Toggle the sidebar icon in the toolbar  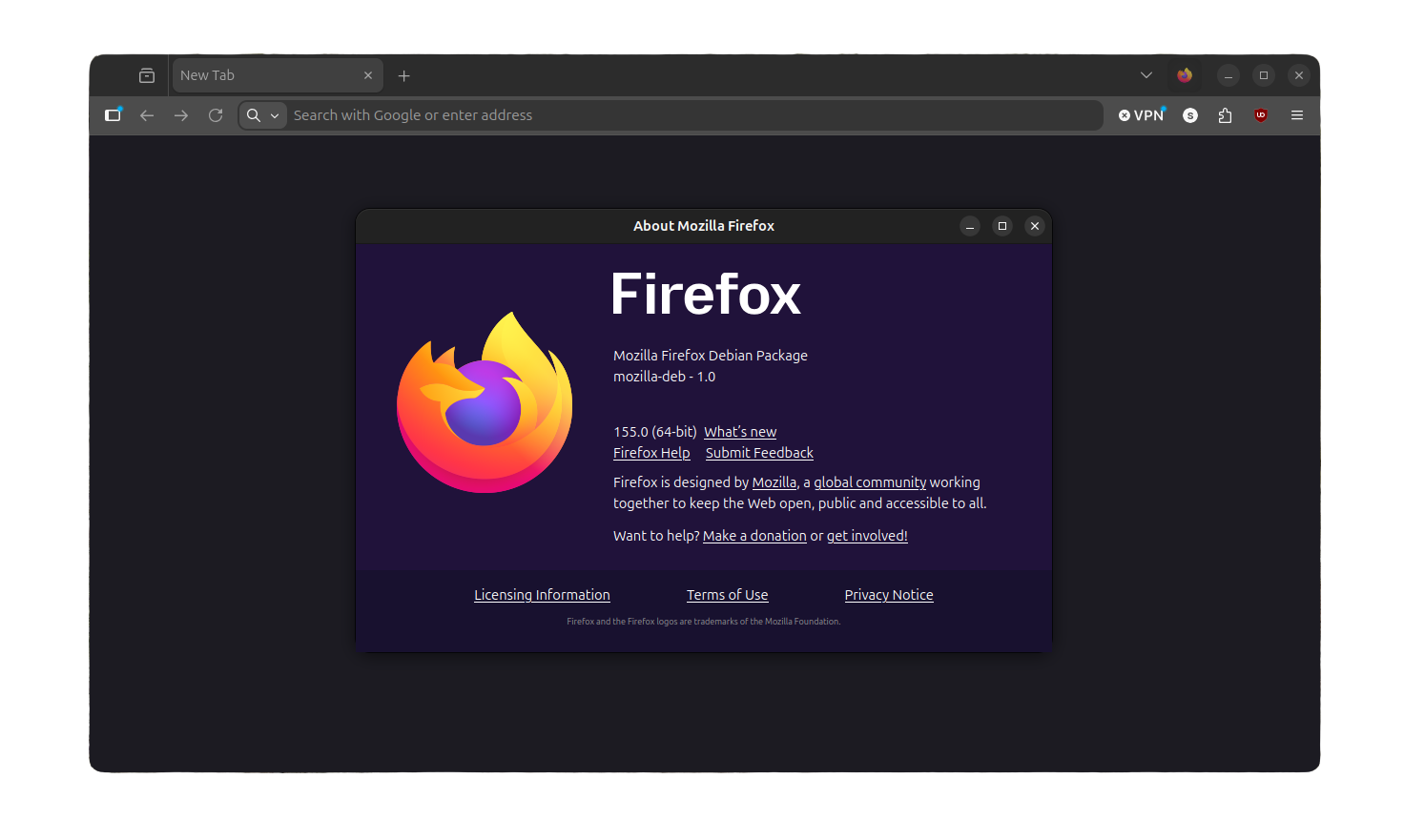(113, 115)
